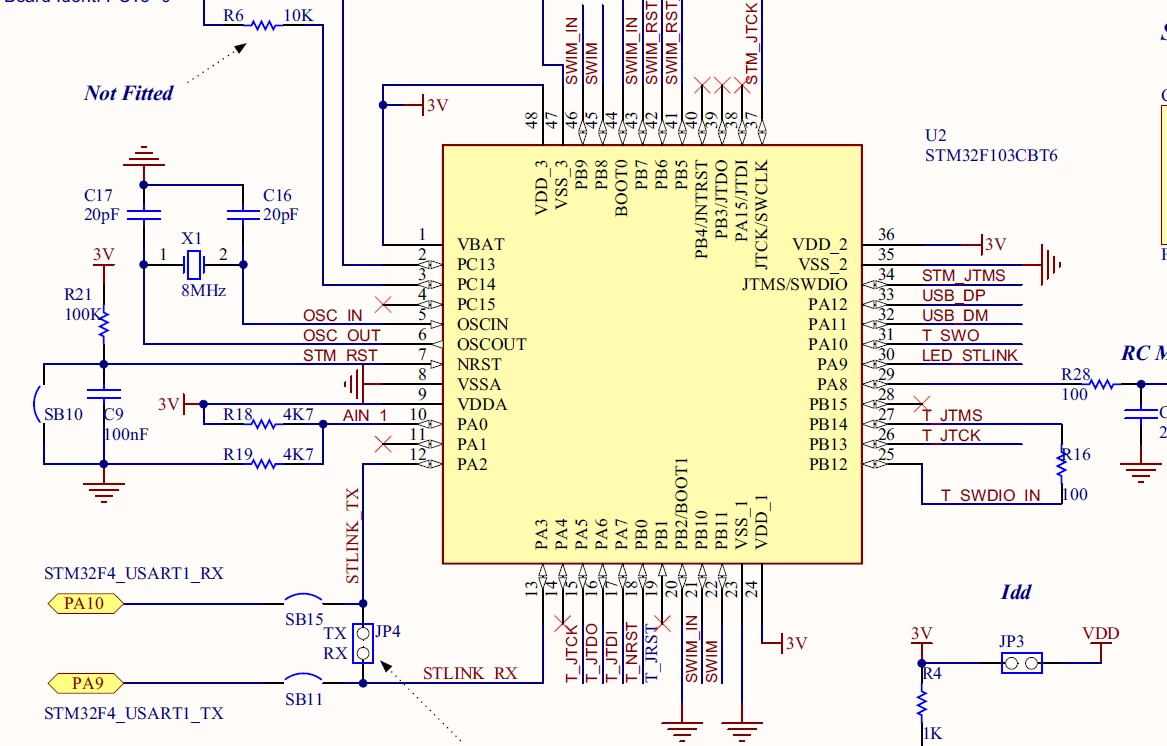Viewport: 1167px width, 746px height.
Task: Click the STM_JTMS net label
Action: coord(964,275)
